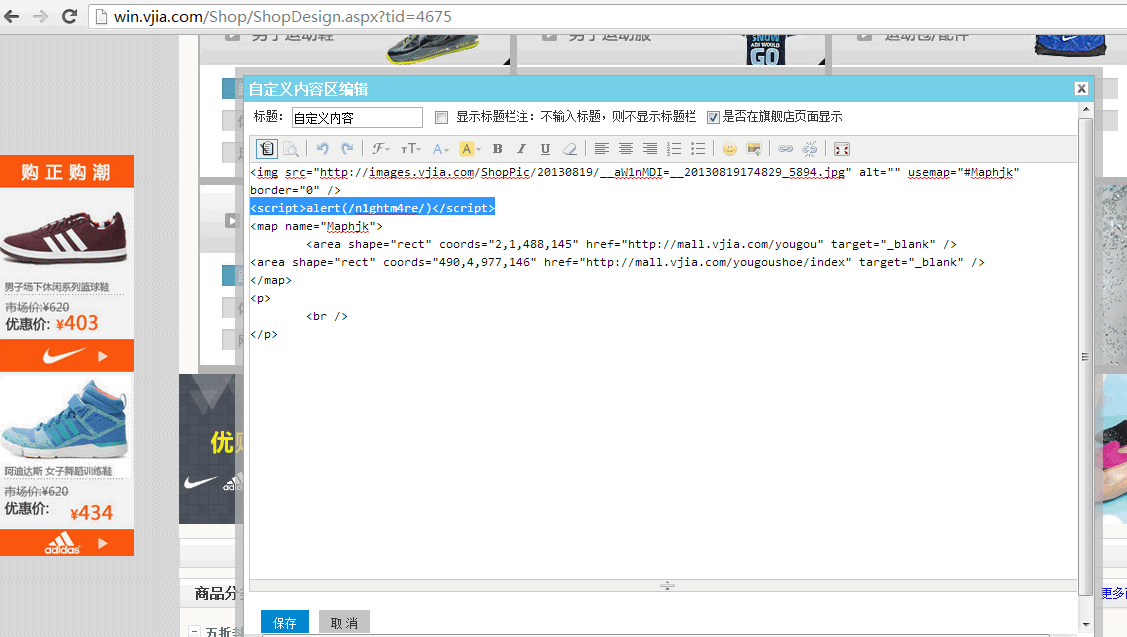Open the highlight background color dropdown

click(469, 149)
